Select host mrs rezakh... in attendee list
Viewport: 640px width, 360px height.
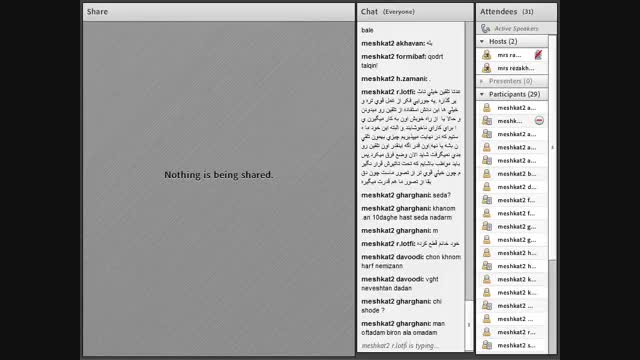[516, 68]
